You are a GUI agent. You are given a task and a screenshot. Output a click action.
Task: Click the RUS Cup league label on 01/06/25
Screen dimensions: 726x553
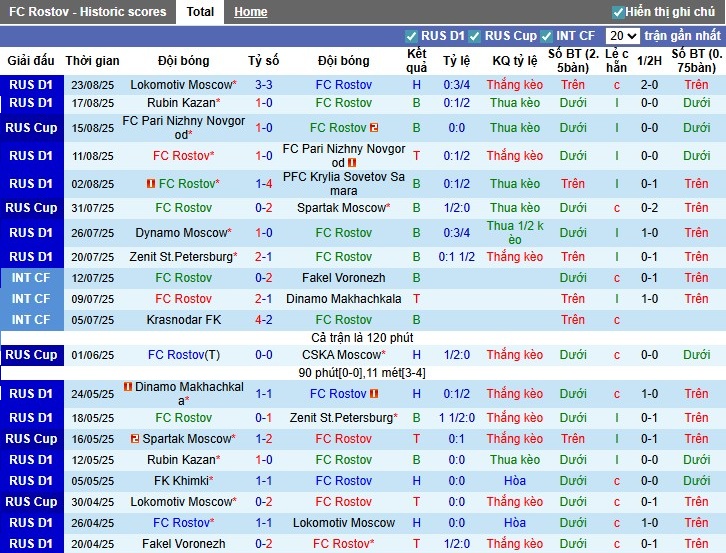(x=31, y=355)
